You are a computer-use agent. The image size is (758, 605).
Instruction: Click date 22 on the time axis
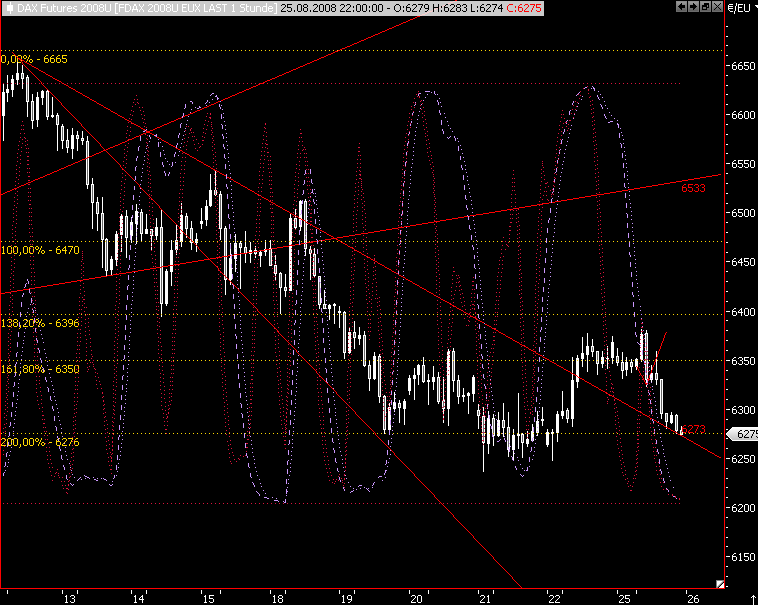click(554, 599)
